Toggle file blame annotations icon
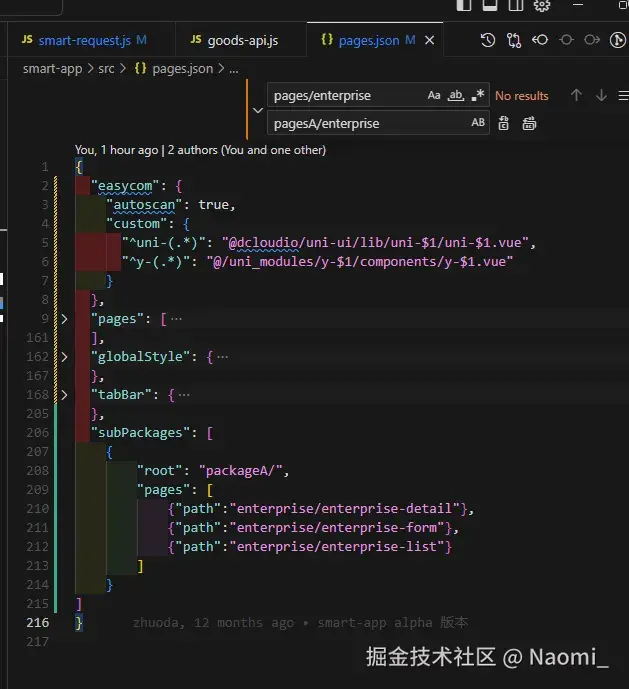 (x=618, y=40)
